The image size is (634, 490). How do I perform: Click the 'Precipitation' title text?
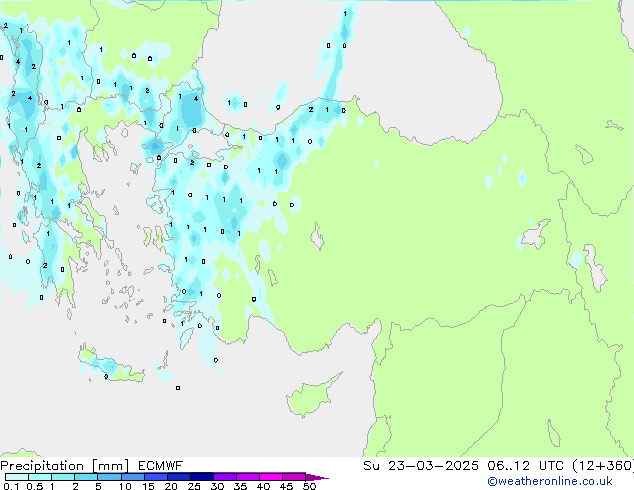42,466
